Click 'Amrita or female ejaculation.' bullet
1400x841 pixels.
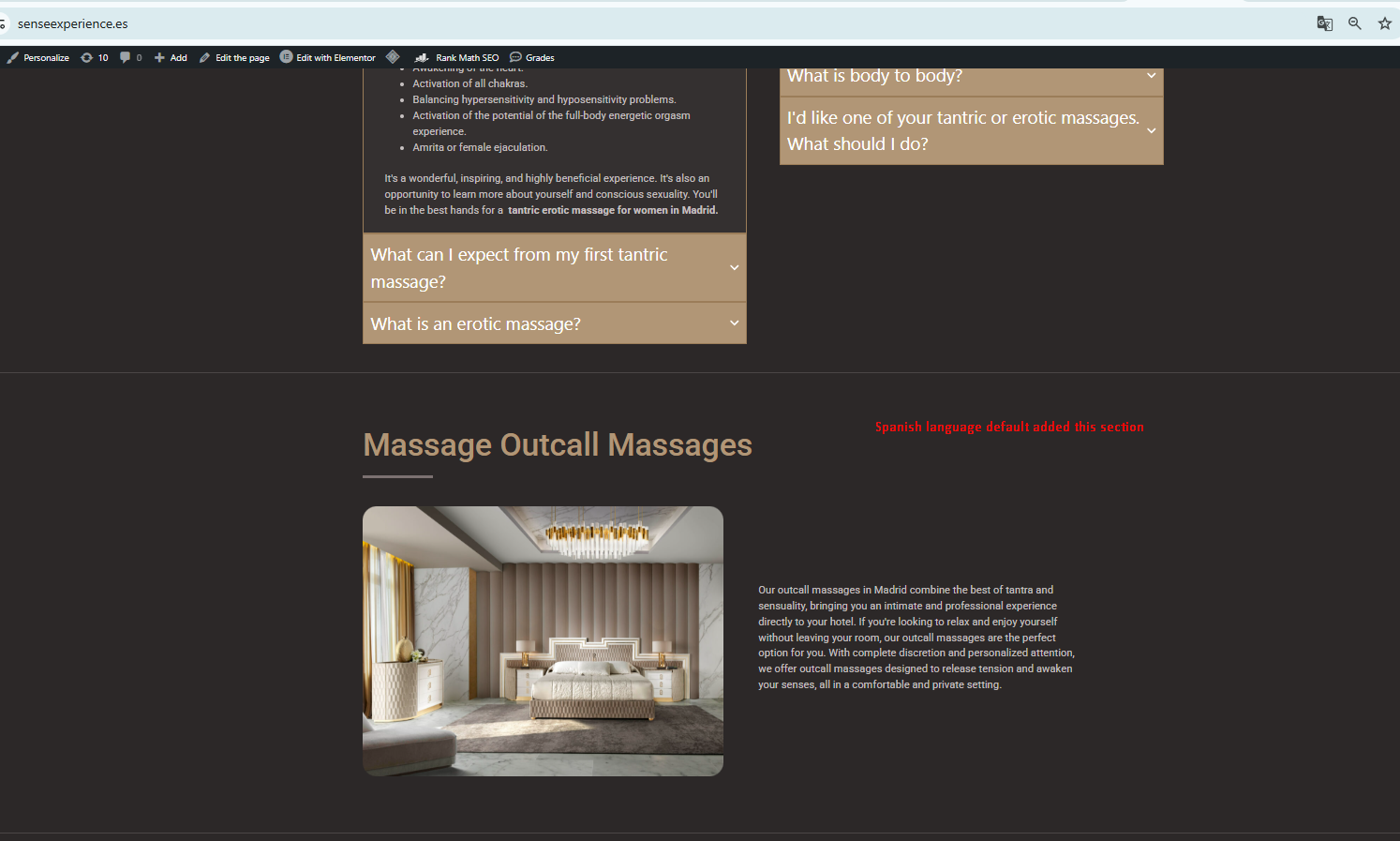[x=480, y=147]
